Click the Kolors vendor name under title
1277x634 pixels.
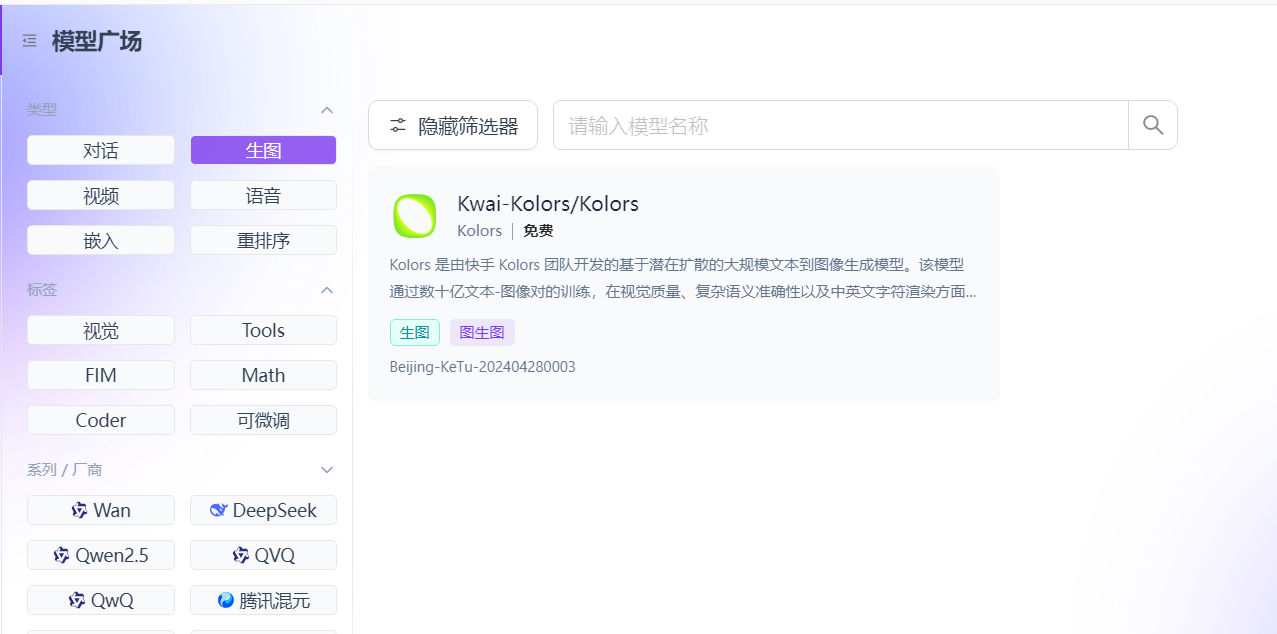point(480,231)
